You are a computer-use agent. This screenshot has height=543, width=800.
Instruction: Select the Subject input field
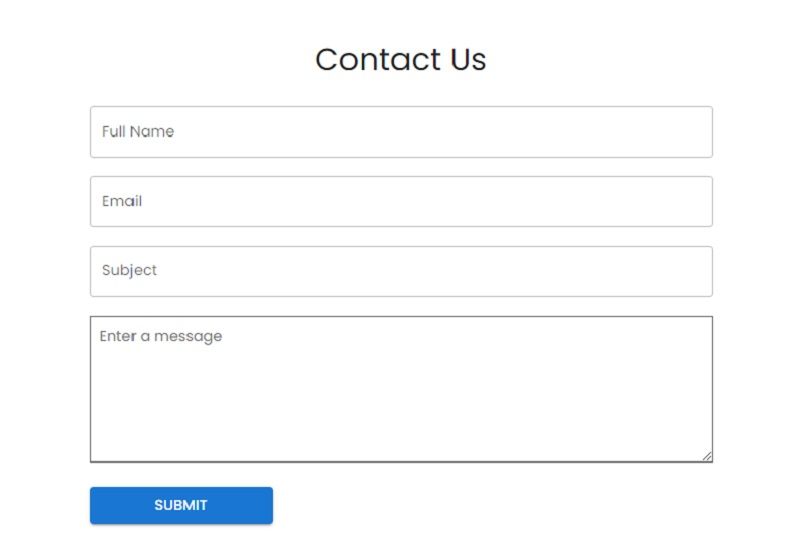coord(401,272)
